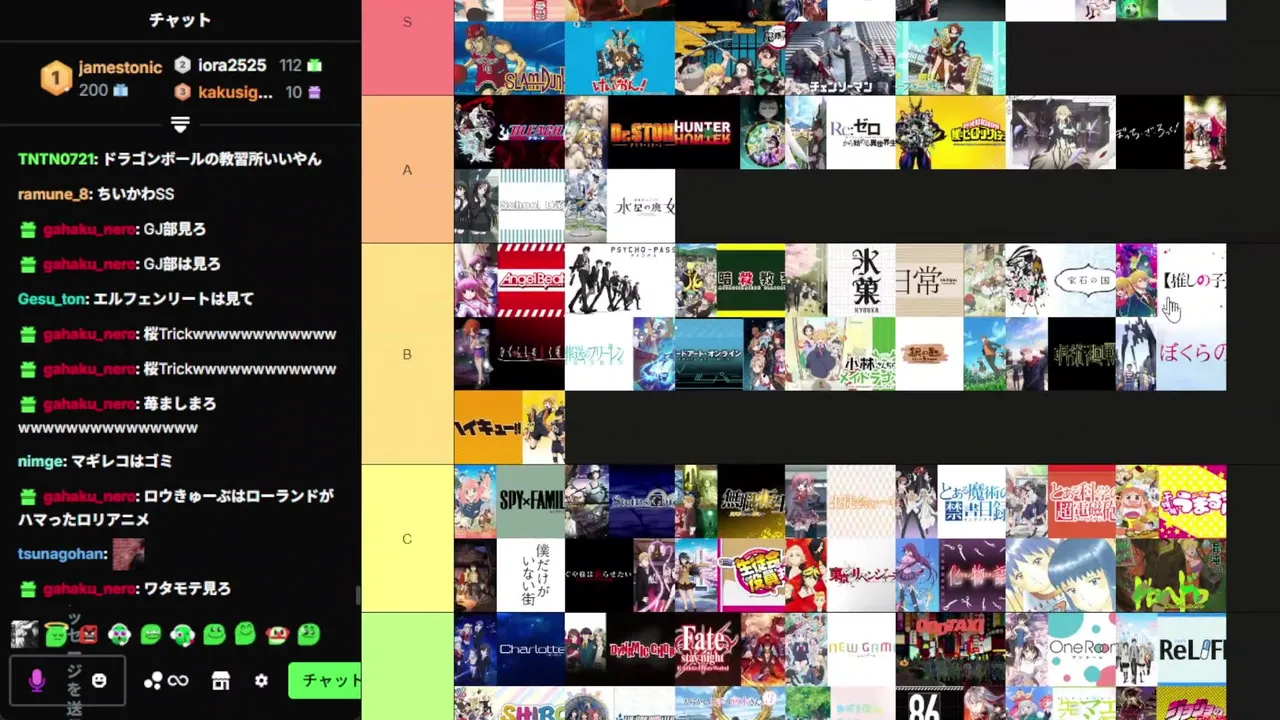Viewport: 1280px width, 720px height.
Task: Click the silver rank 2 badge beside iora2525
Action: (x=182, y=65)
